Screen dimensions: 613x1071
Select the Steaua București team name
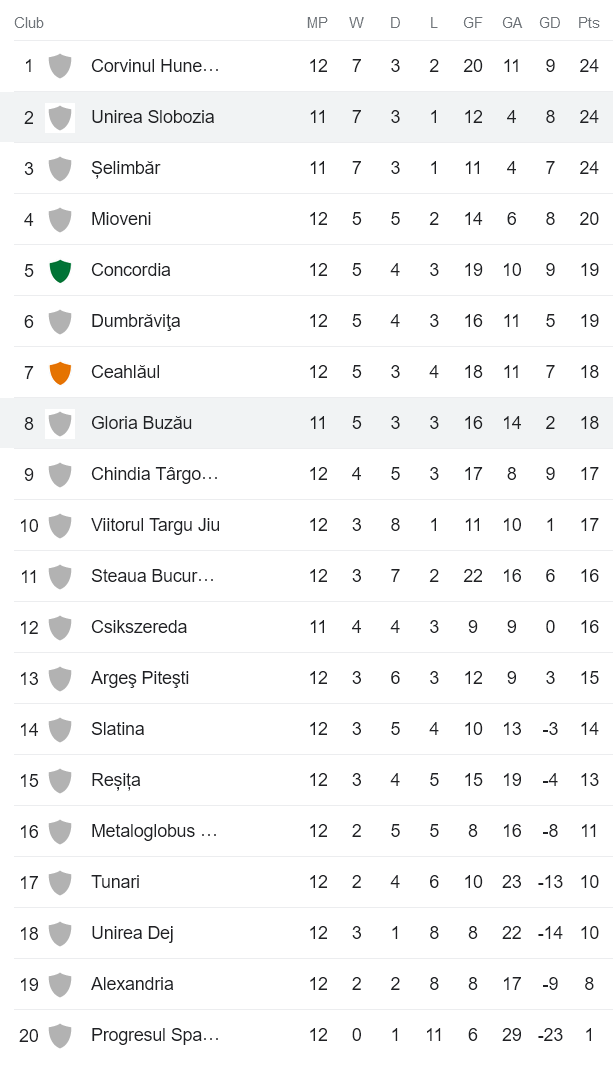pyautogui.click(x=152, y=576)
